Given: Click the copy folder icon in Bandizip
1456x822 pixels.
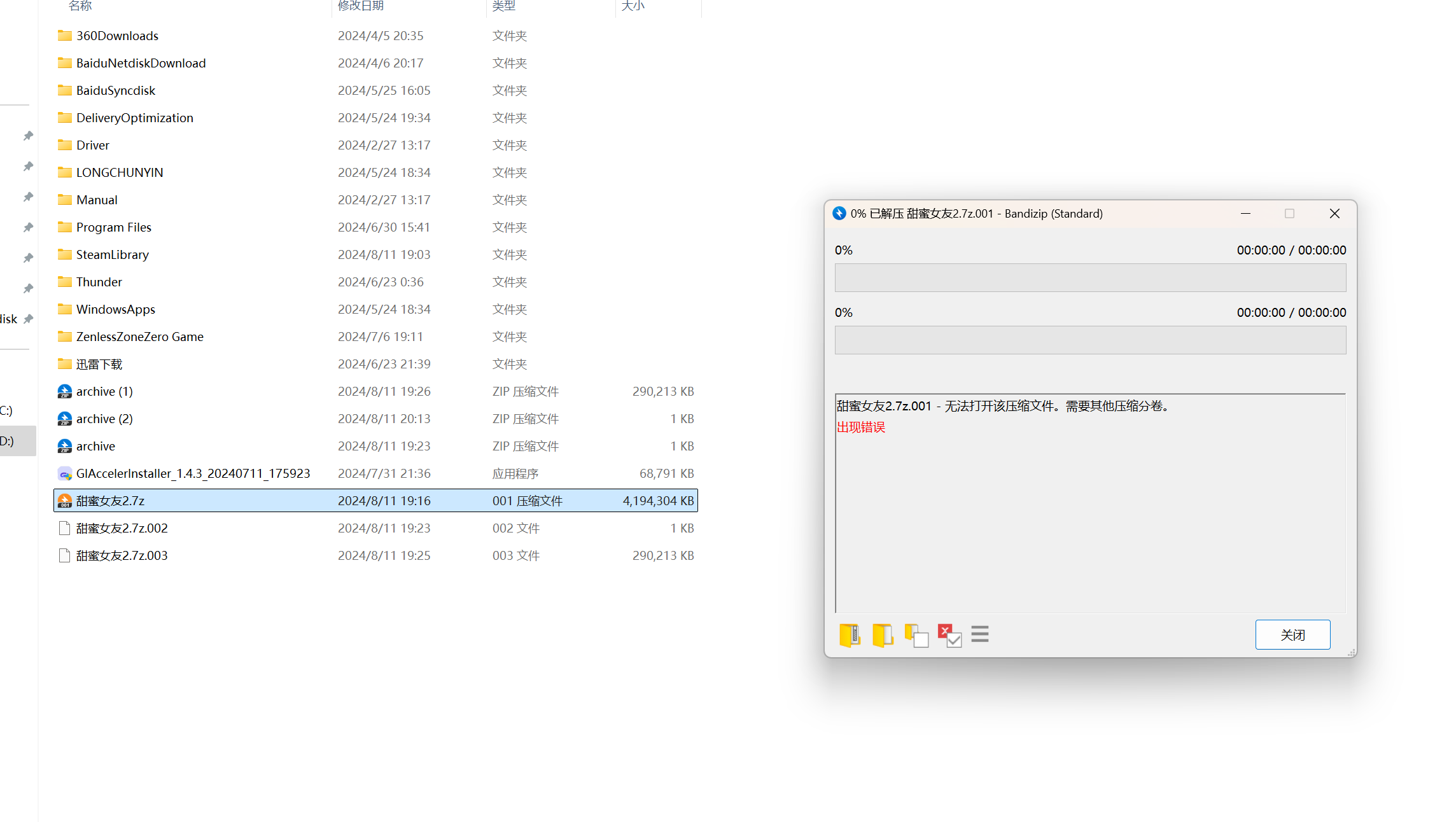Looking at the screenshot, I should [916, 635].
